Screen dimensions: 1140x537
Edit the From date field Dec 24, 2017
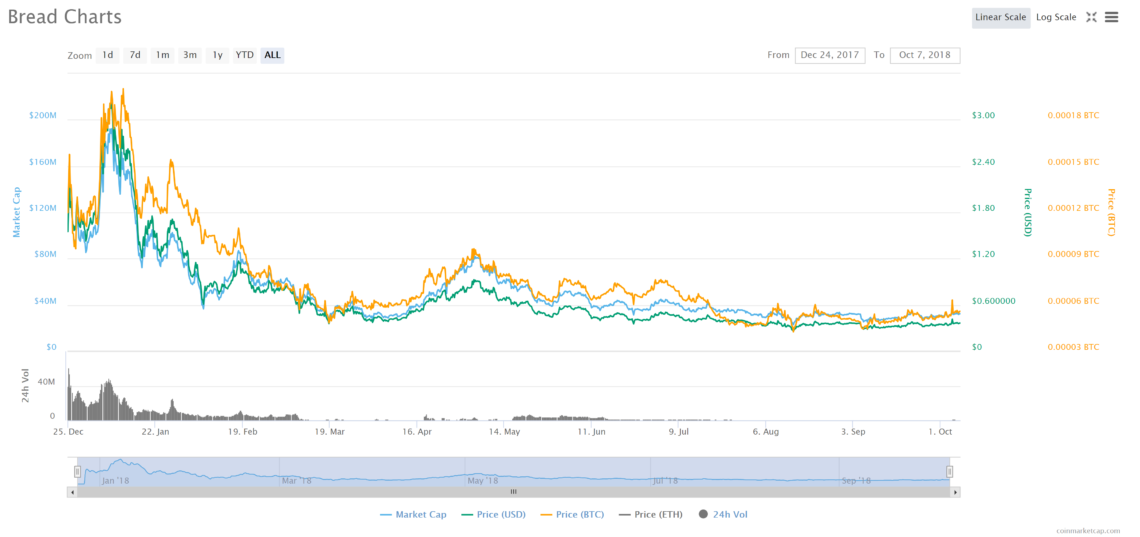[x=830, y=55]
